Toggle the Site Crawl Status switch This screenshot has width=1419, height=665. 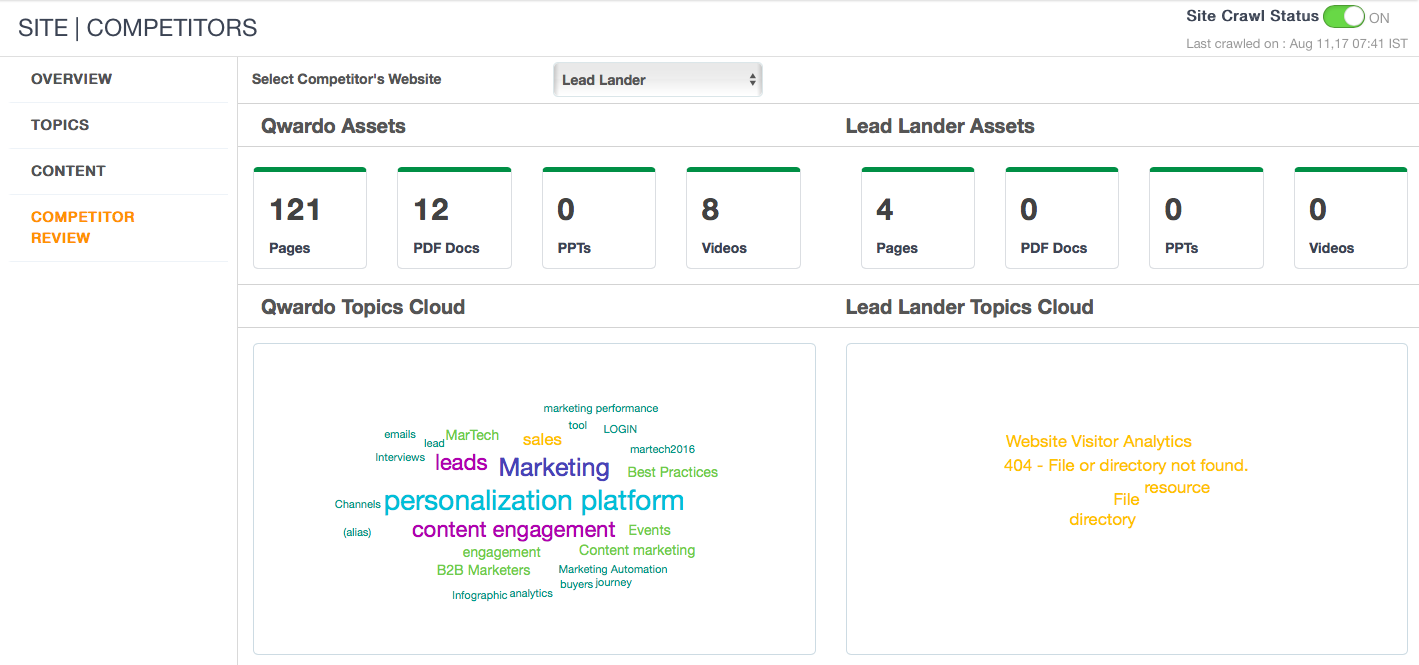click(1343, 17)
